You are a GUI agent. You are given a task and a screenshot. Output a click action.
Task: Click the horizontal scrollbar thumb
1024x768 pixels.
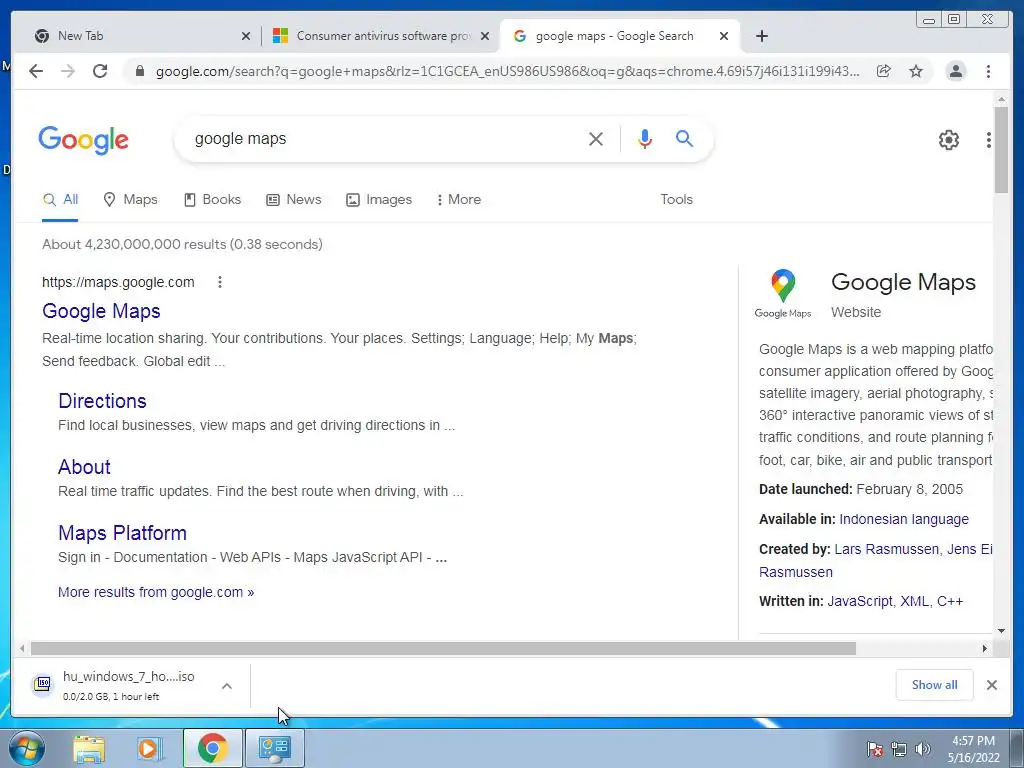(x=443, y=648)
